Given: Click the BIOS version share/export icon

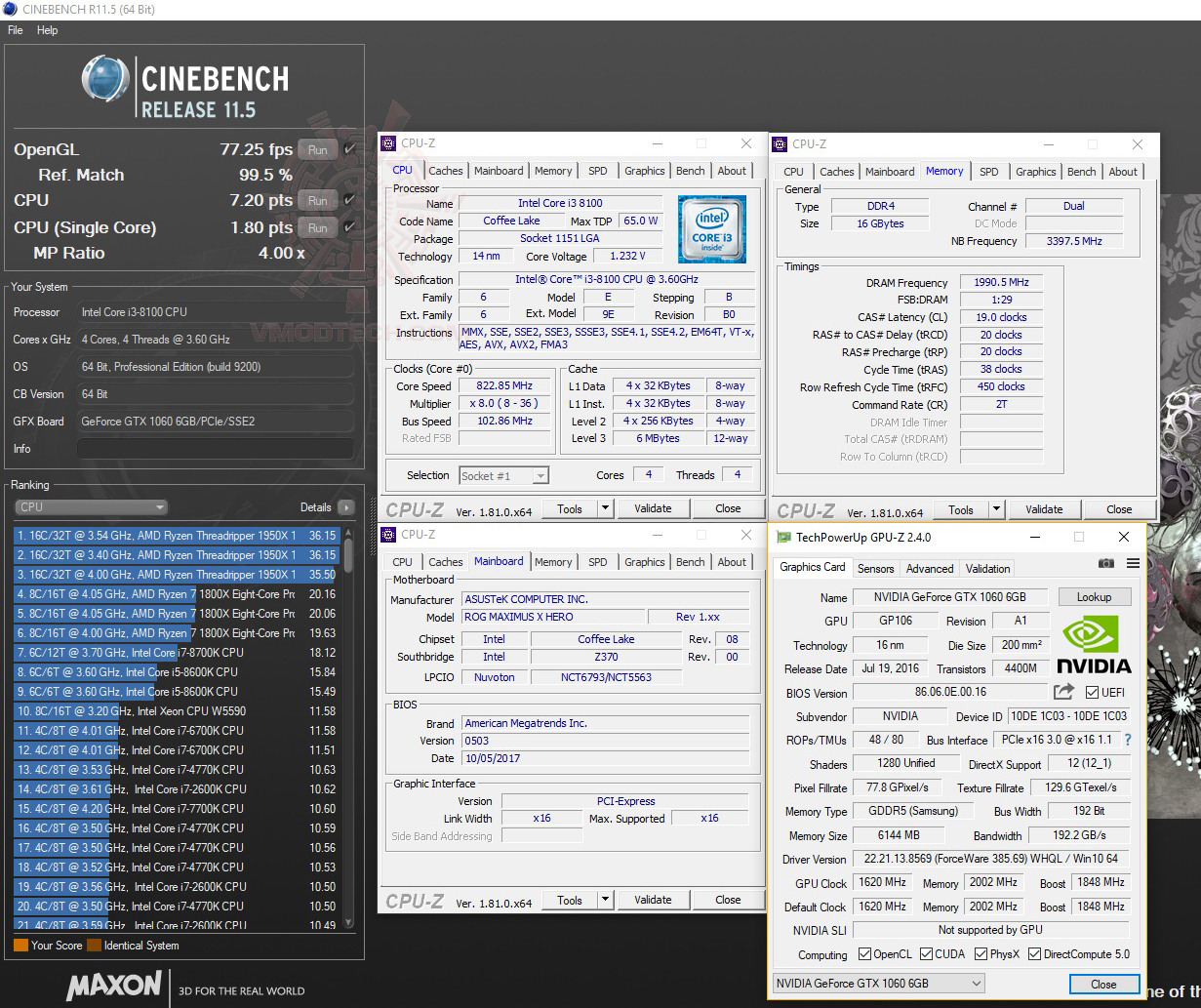Looking at the screenshot, I should tap(1063, 692).
